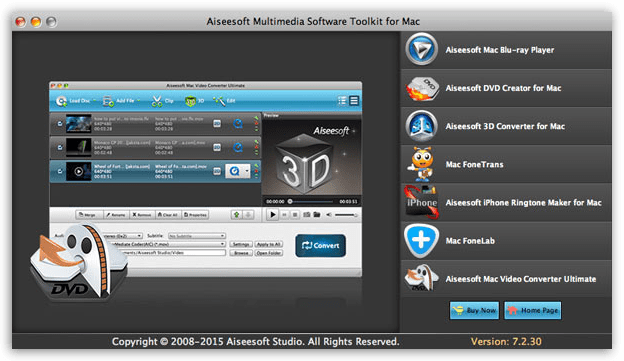Screen dimensions: 624x361
Task: Click the blue Convert button
Action: 320,246
